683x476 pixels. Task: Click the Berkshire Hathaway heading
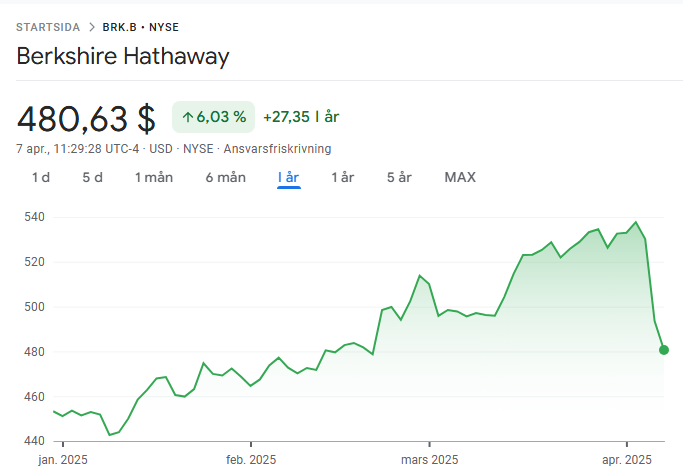coord(123,57)
